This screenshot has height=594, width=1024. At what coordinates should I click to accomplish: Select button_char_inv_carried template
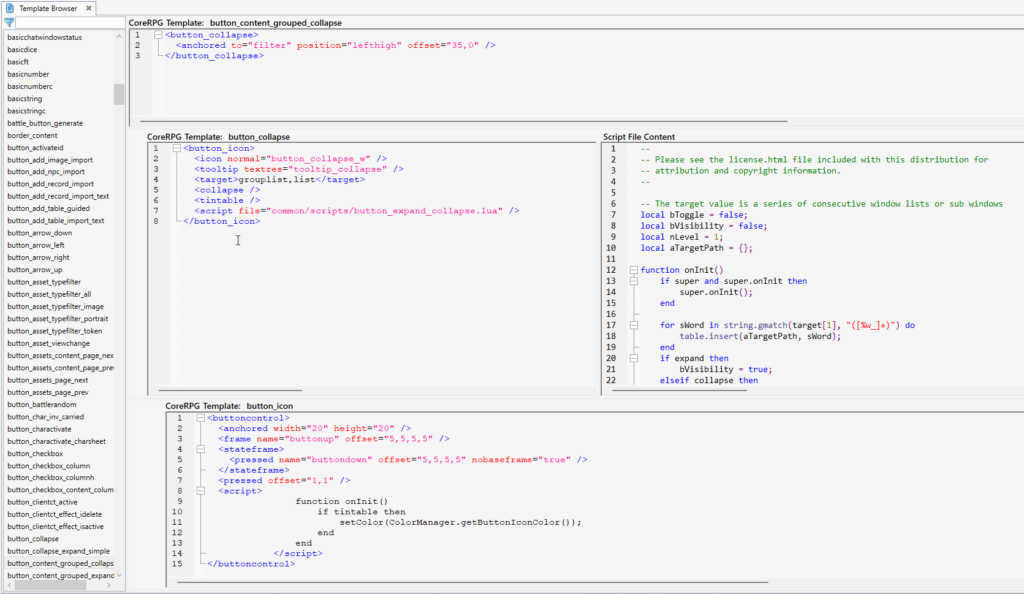pyautogui.click(x=45, y=416)
